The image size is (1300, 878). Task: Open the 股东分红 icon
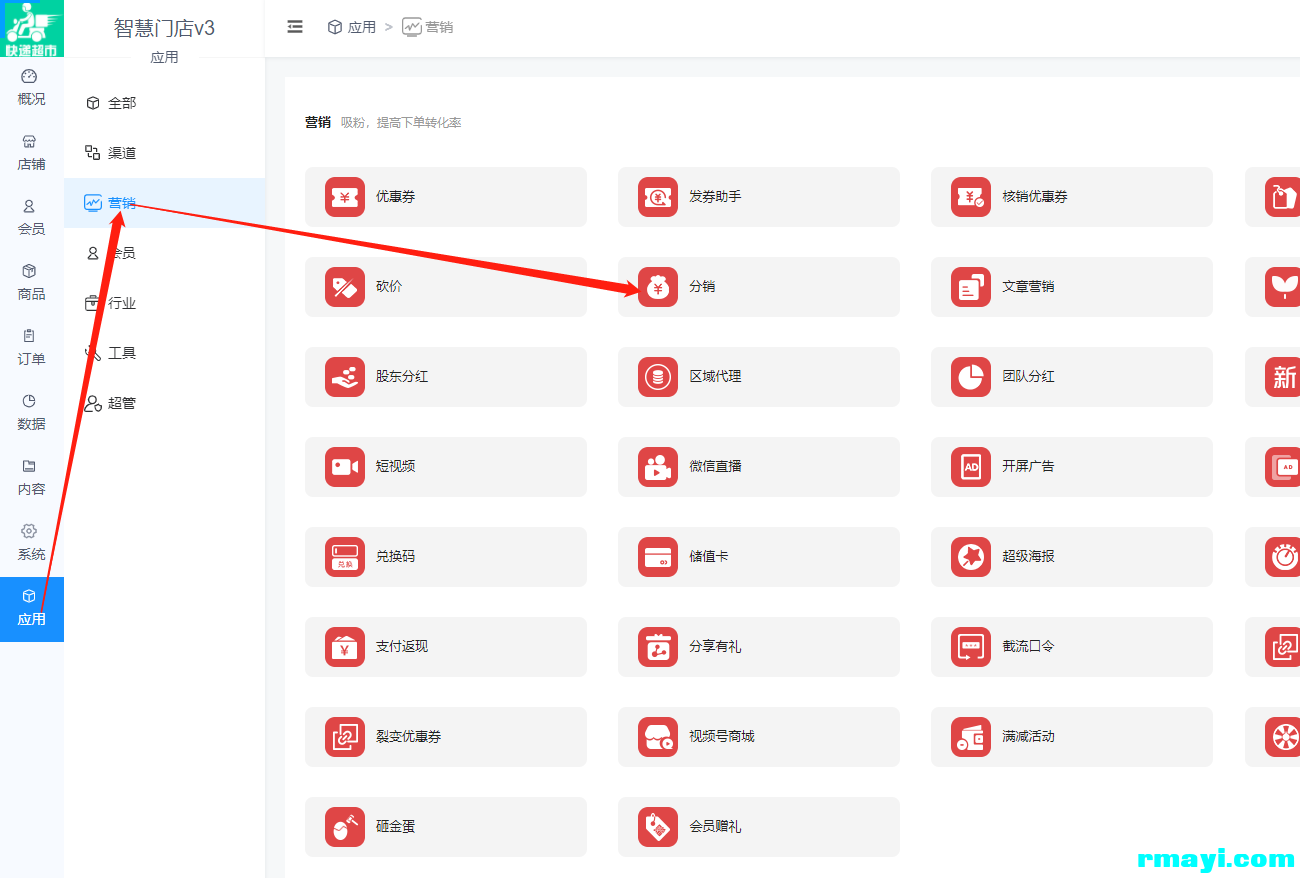click(345, 377)
